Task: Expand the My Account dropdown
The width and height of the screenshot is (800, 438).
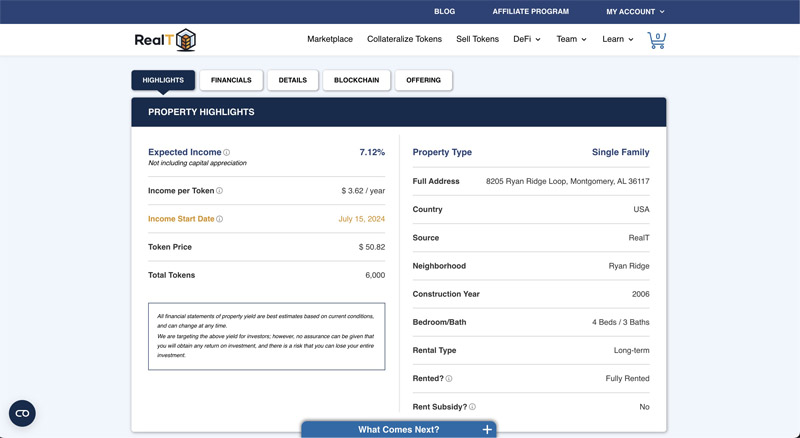Action: click(x=635, y=11)
